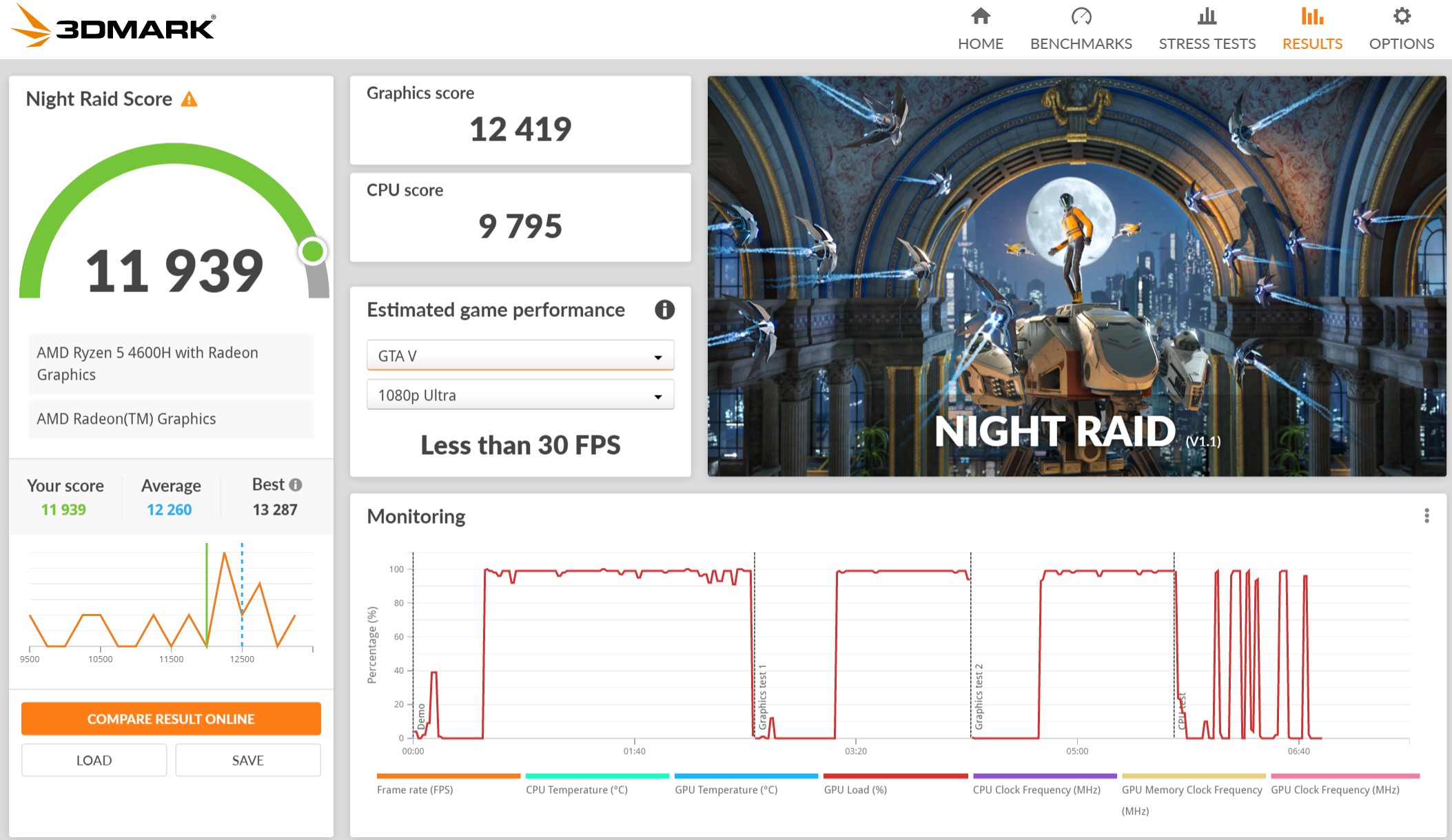Viewport: 1452px width, 840px height.
Task: Click the Night Raid artwork thumbnail
Action: pos(1076,276)
